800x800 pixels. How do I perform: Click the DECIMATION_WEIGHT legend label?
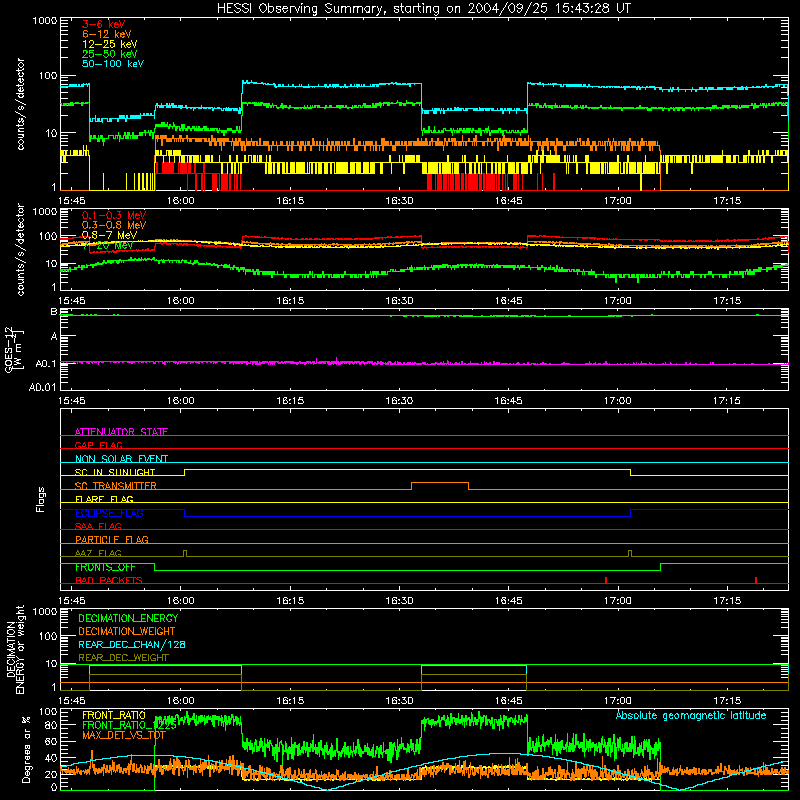tap(127, 631)
